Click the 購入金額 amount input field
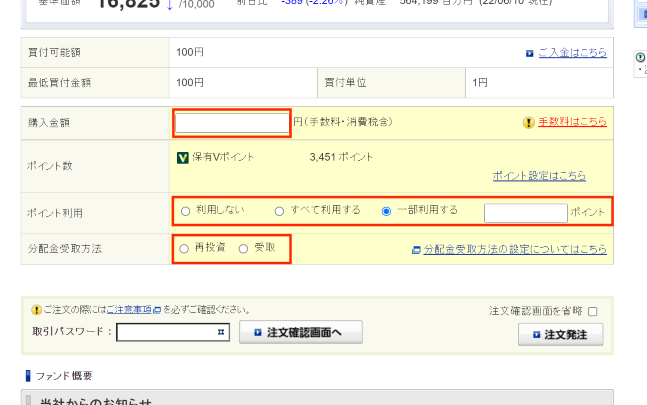The image size is (647, 405). pos(232,122)
